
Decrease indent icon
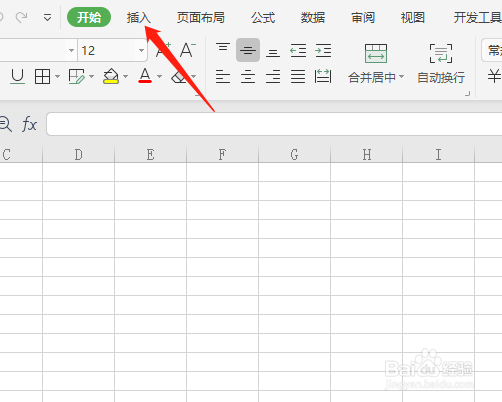(298, 50)
